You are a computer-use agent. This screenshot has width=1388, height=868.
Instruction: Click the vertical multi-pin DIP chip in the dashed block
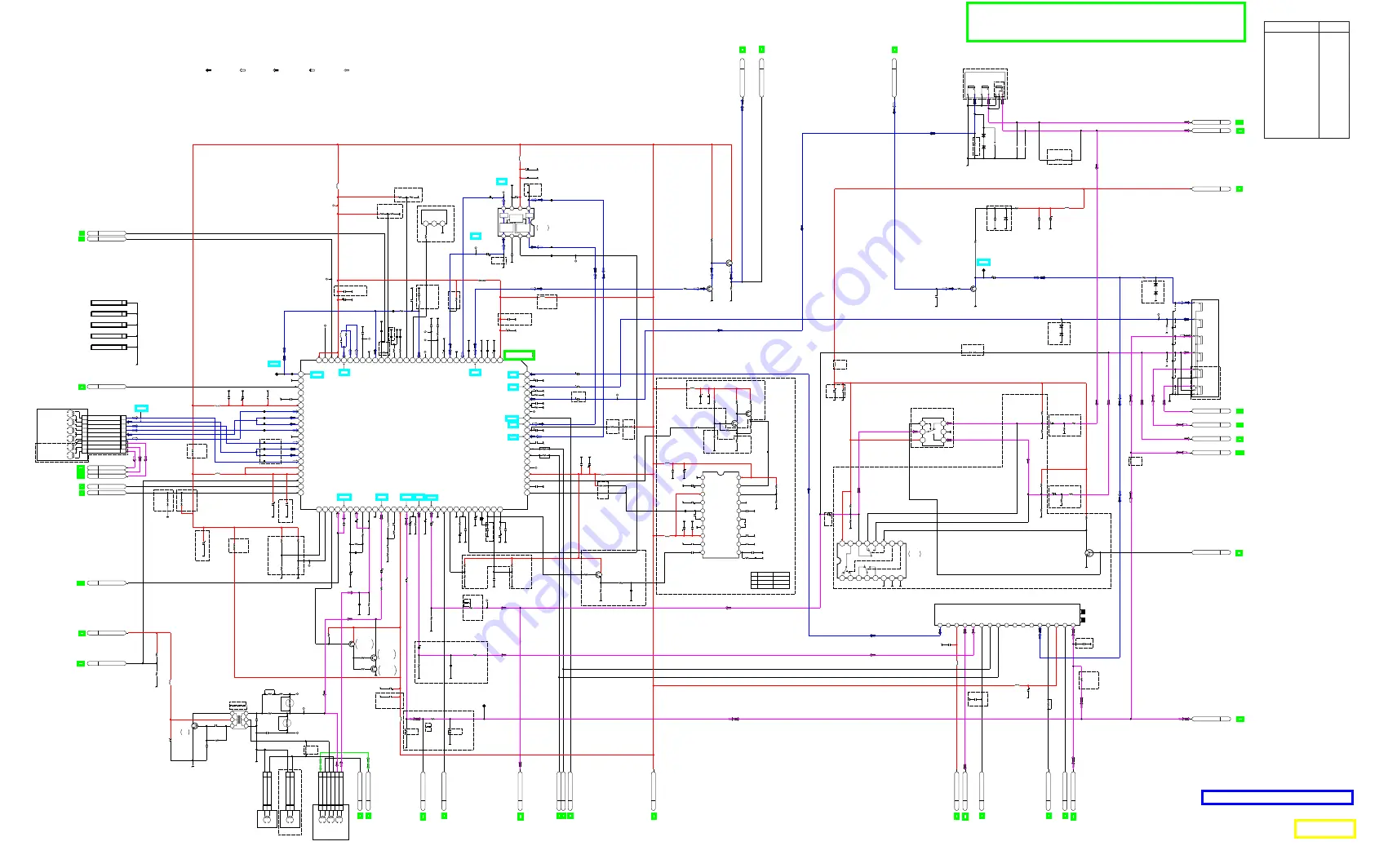pos(721,515)
